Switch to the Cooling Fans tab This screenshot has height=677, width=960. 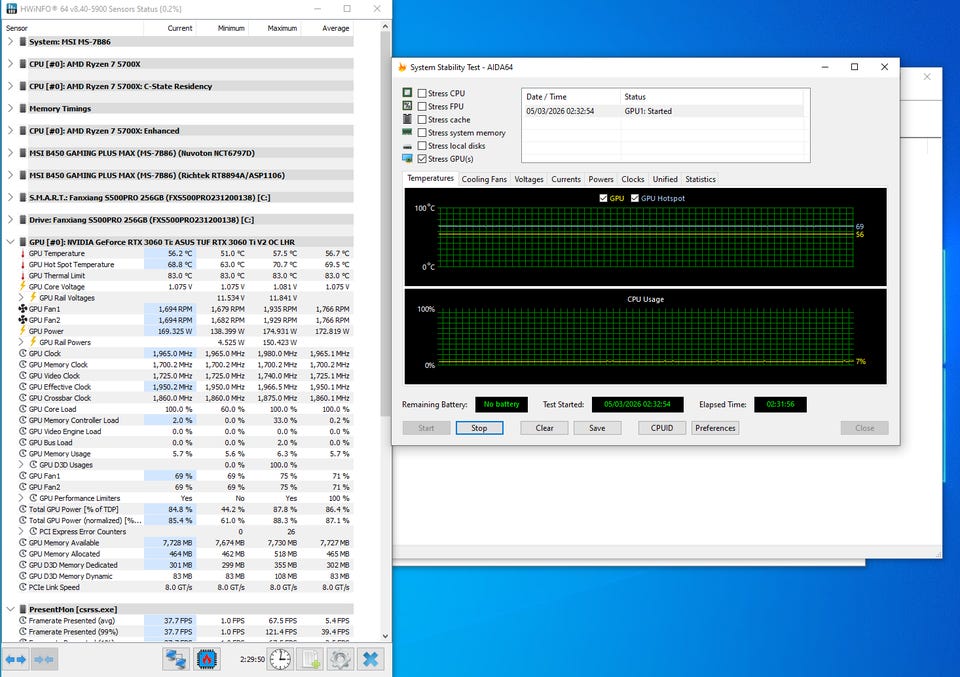pos(484,179)
